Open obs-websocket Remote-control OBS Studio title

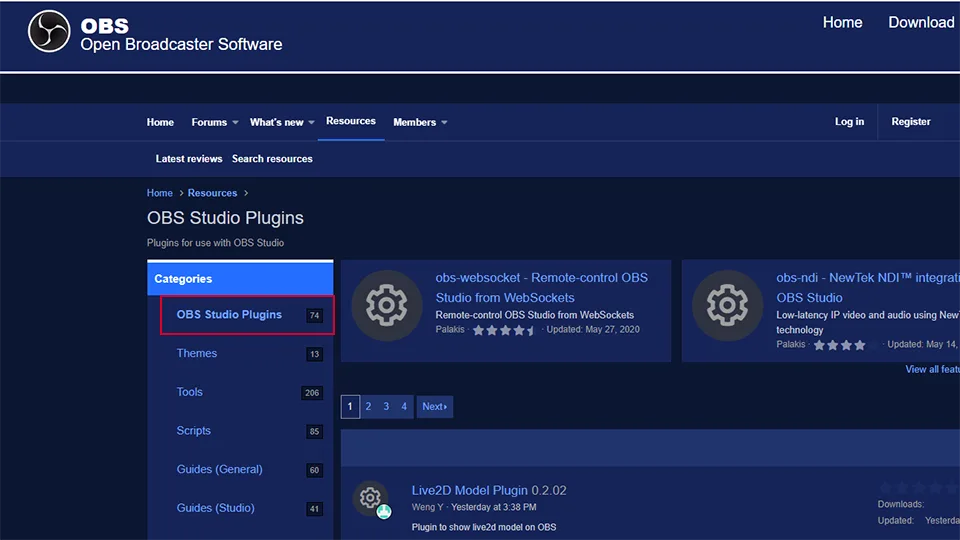(541, 288)
